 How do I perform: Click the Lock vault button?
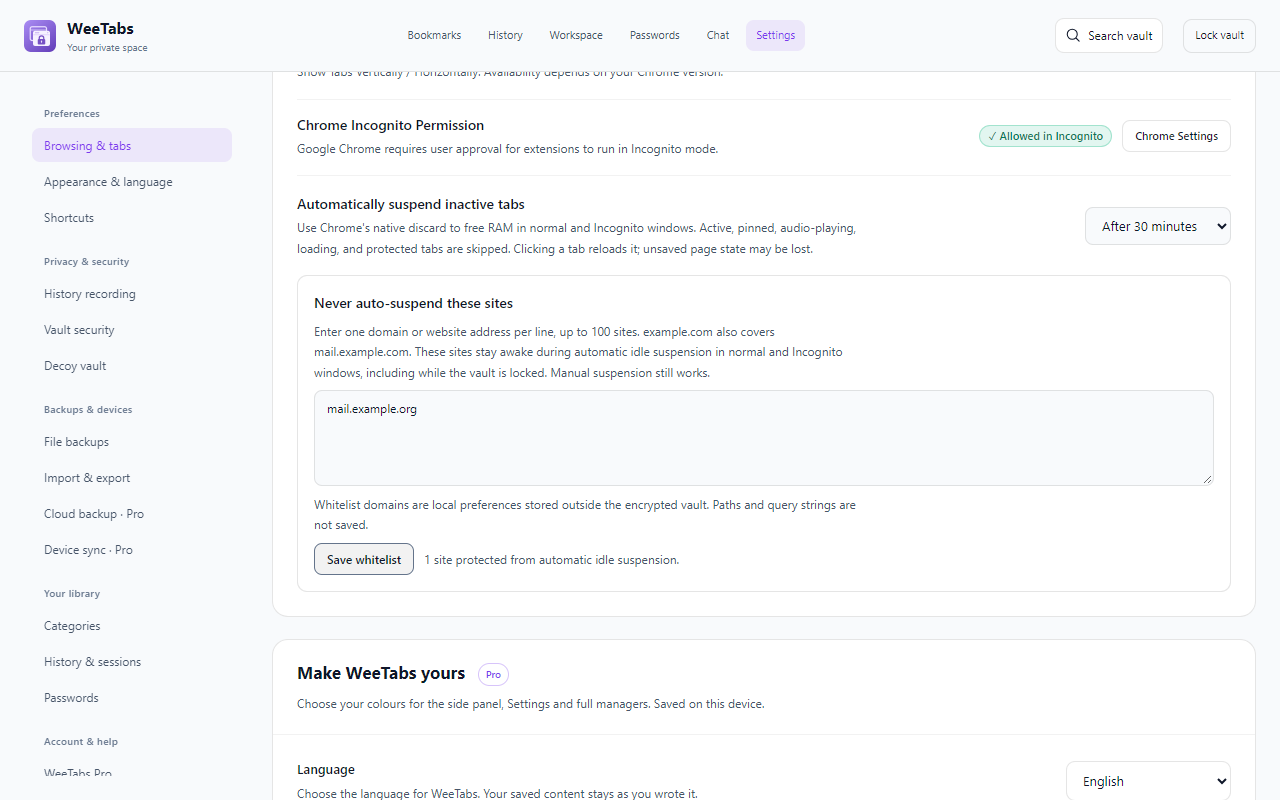click(x=1219, y=36)
